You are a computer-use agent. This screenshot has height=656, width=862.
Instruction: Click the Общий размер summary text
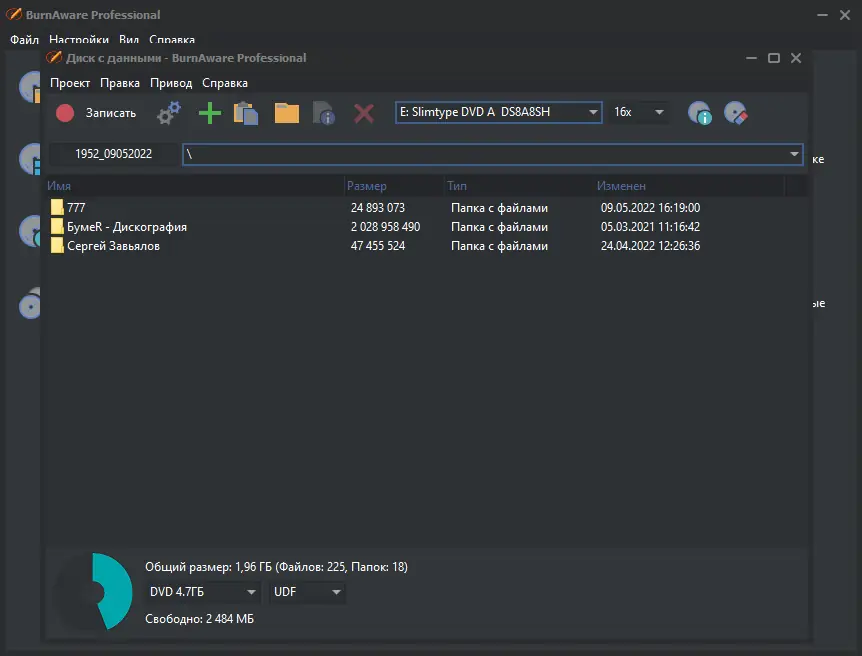276,567
